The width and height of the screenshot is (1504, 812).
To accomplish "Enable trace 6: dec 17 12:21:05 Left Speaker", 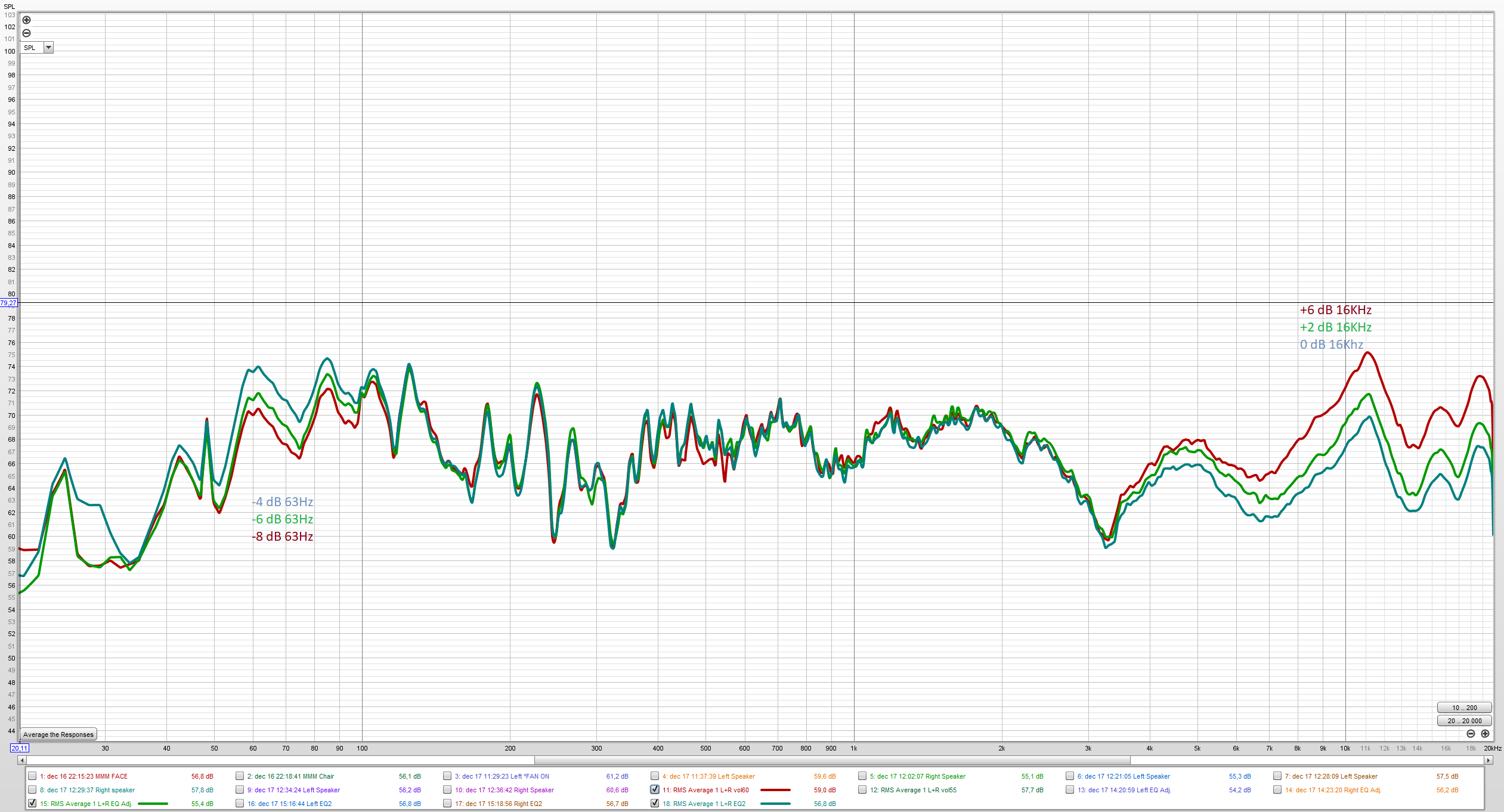I will (1070, 776).
